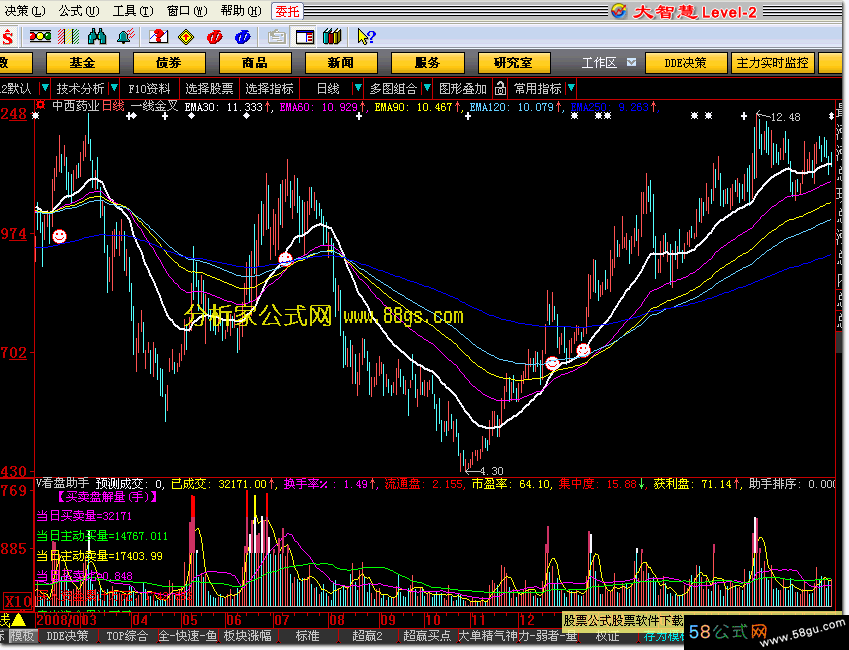Click the DDE决策 yellow button
849x650 pixels.
coord(685,63)
